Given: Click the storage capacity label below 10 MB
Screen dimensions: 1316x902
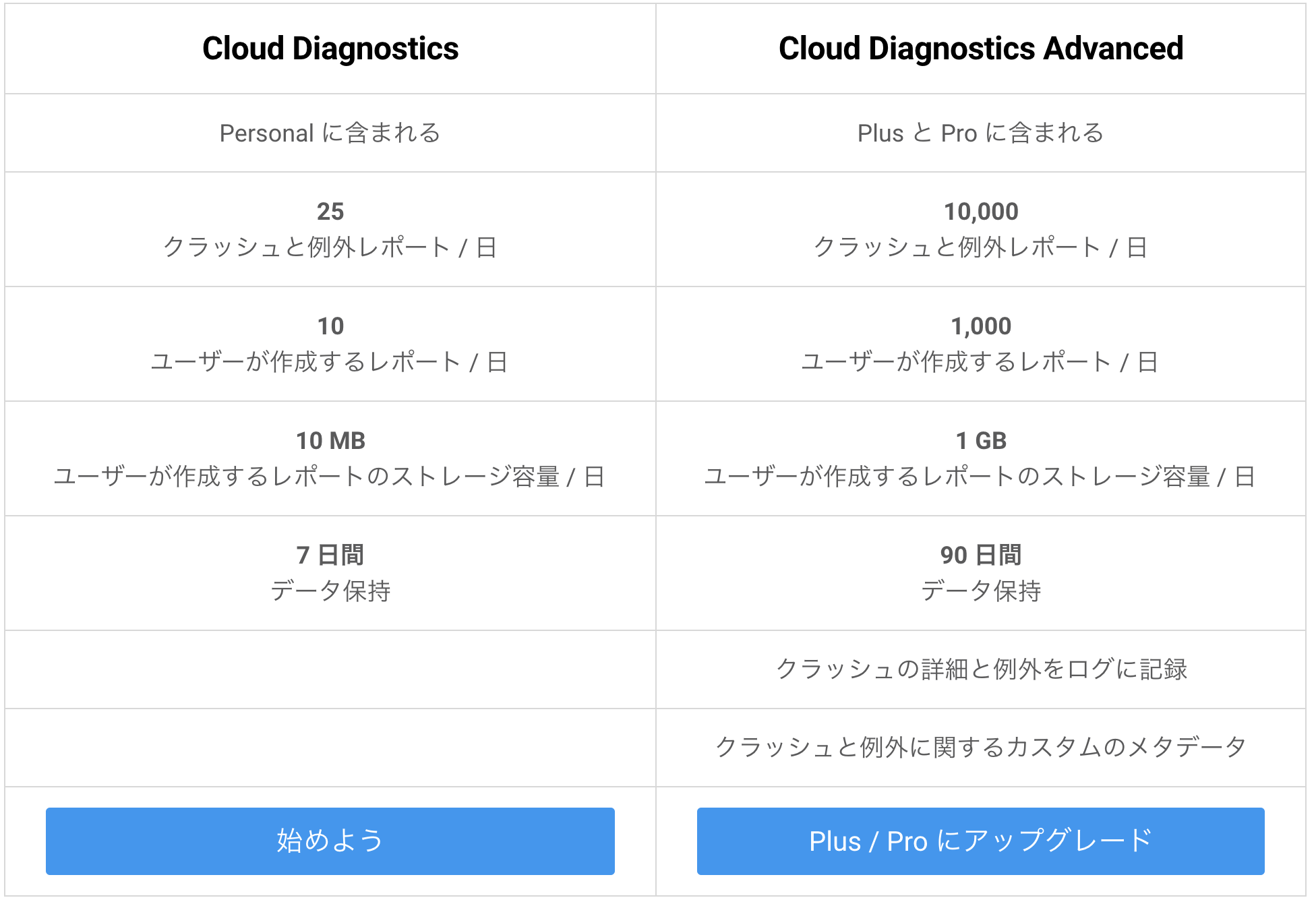Looking at the screenshot, I should click(330, 477).
